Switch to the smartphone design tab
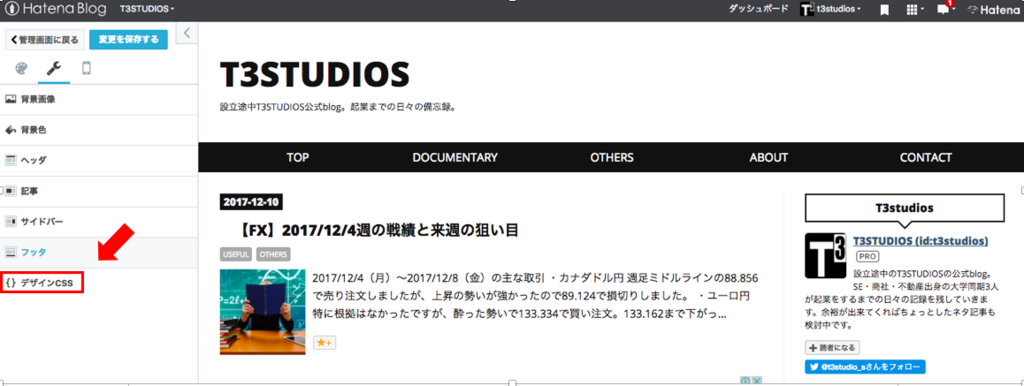The image size is (1024, 386). [86, 69]
